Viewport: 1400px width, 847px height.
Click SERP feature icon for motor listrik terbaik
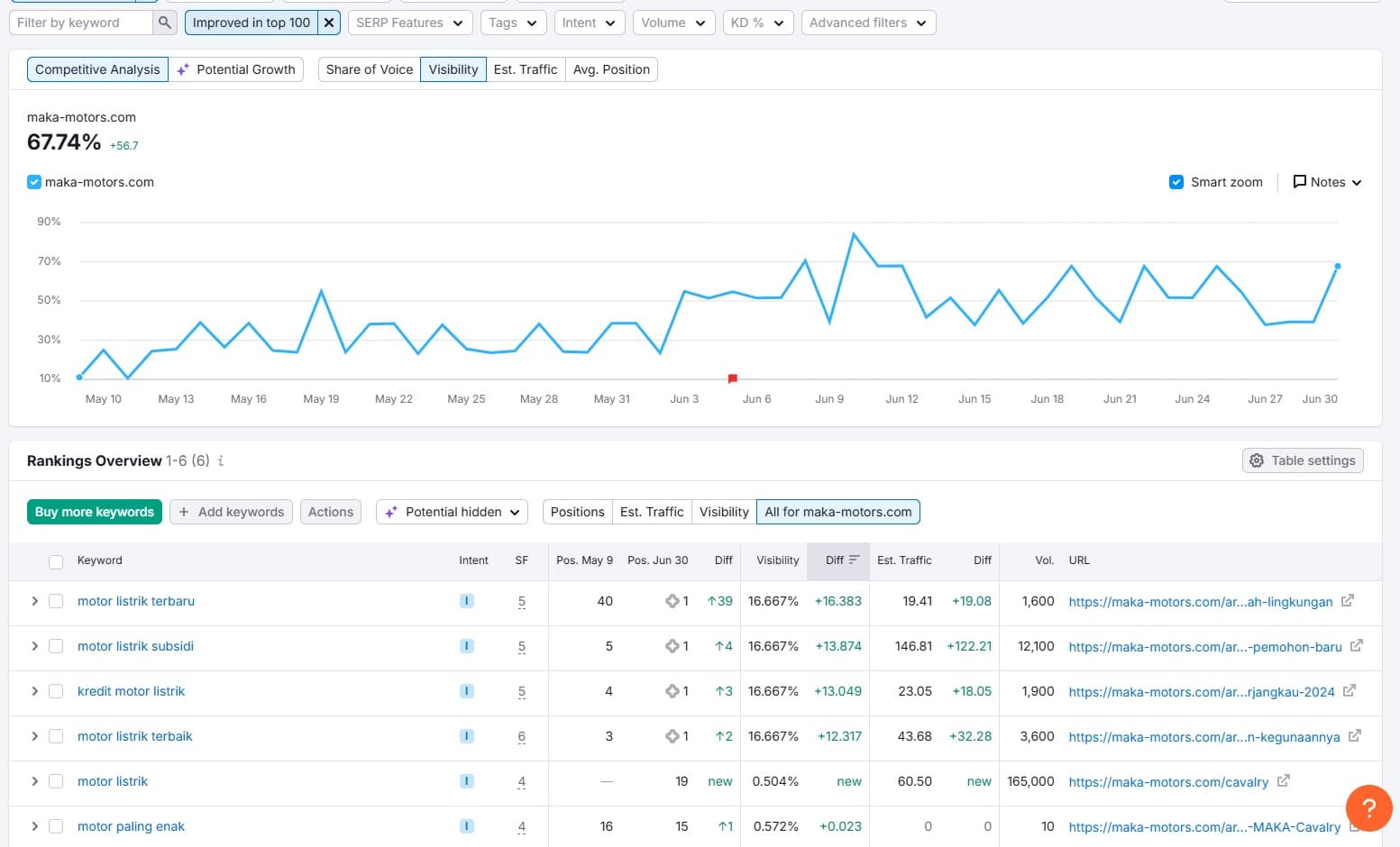tap(672, 736)
